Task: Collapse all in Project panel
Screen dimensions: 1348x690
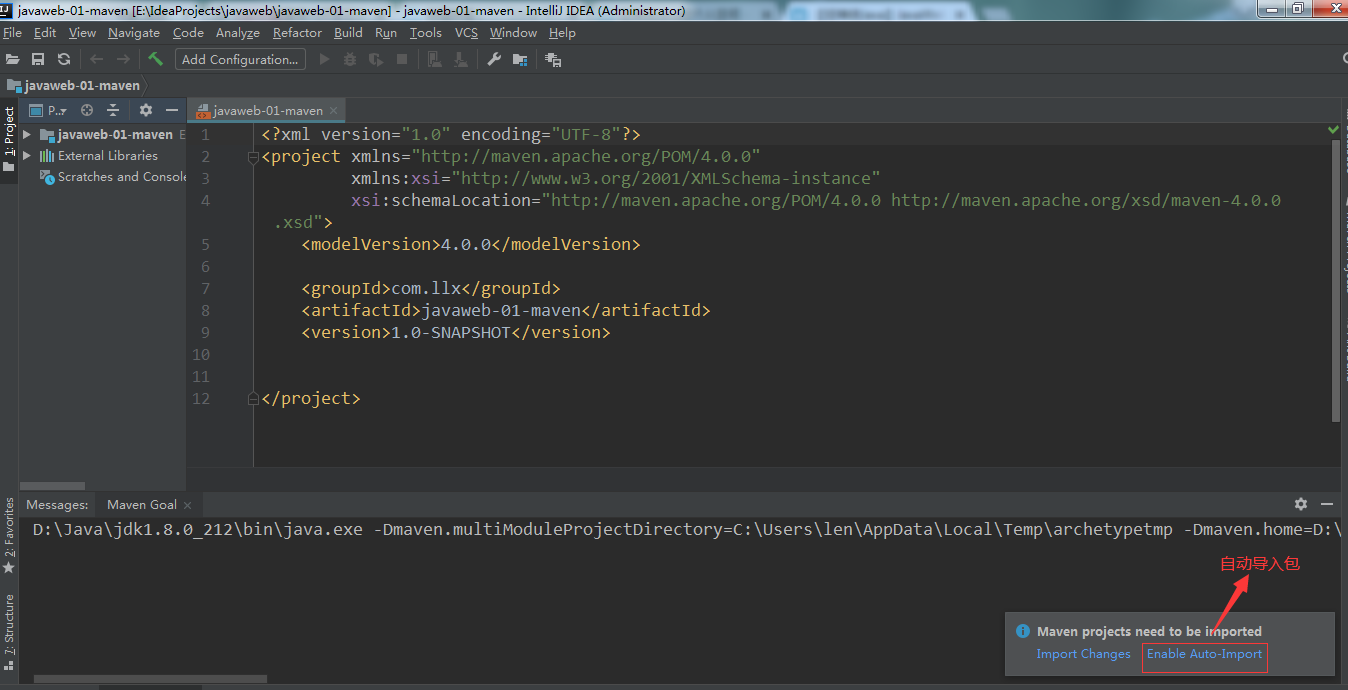Action: pos(113,110)
